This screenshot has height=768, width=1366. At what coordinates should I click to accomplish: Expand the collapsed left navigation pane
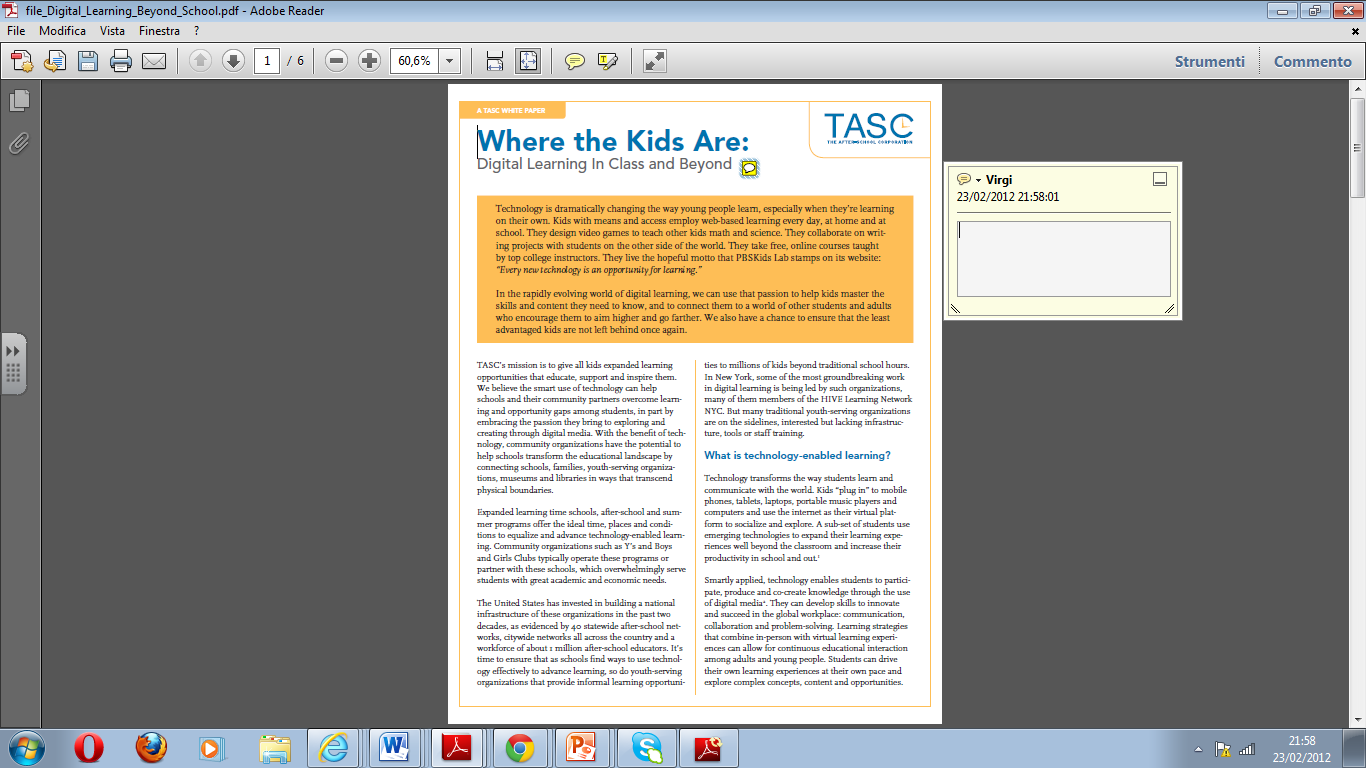(x=13, y=364)
